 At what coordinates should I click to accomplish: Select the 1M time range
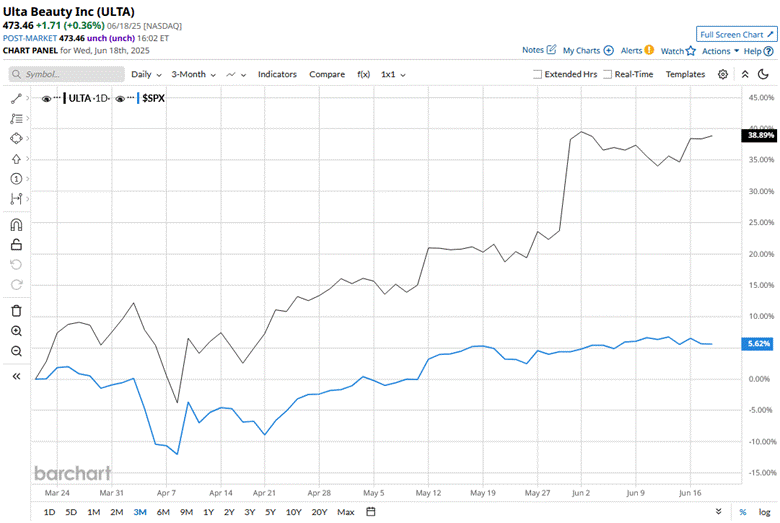pos(94,512)
